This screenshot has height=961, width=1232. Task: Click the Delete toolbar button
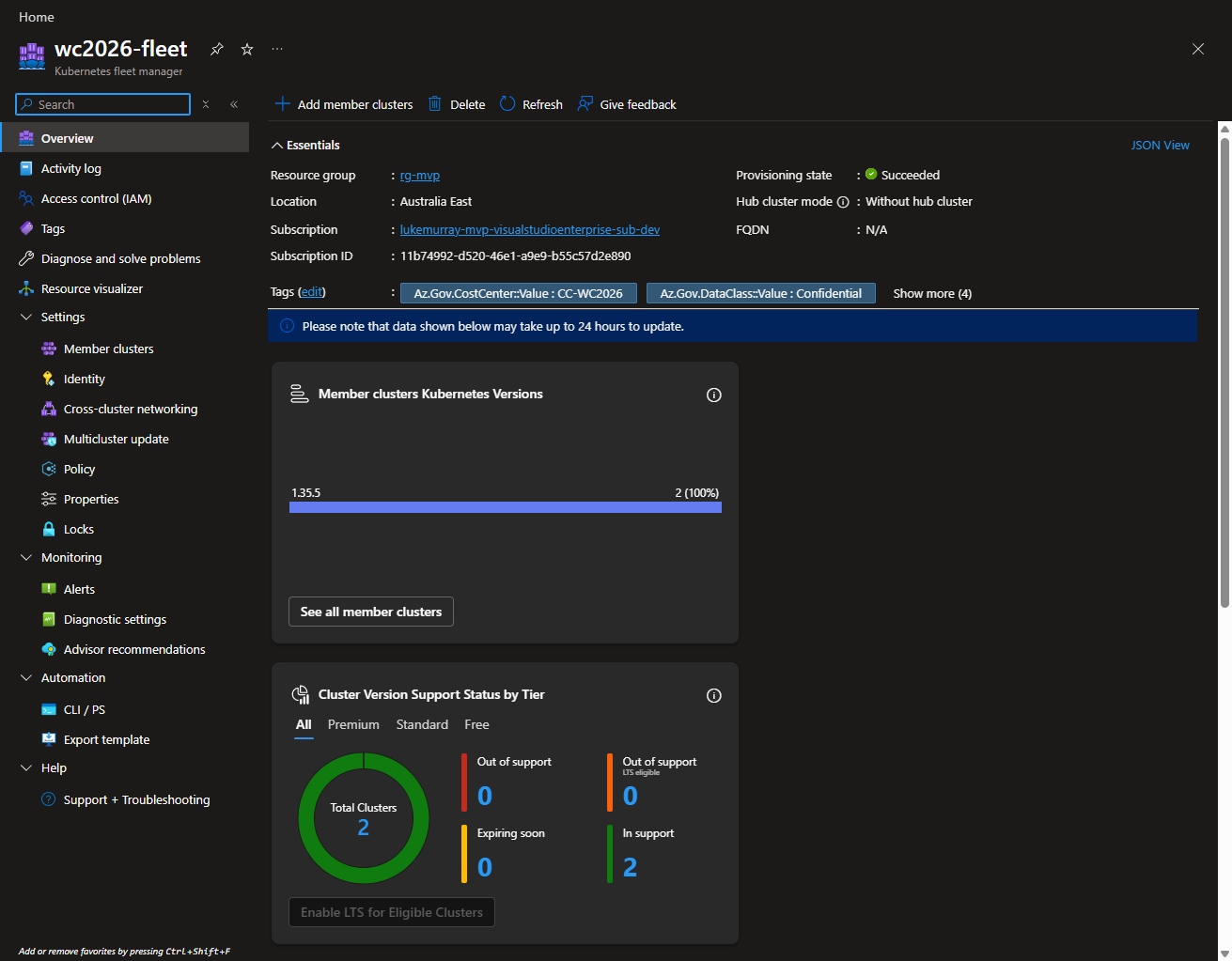click(x=457, y=104)
